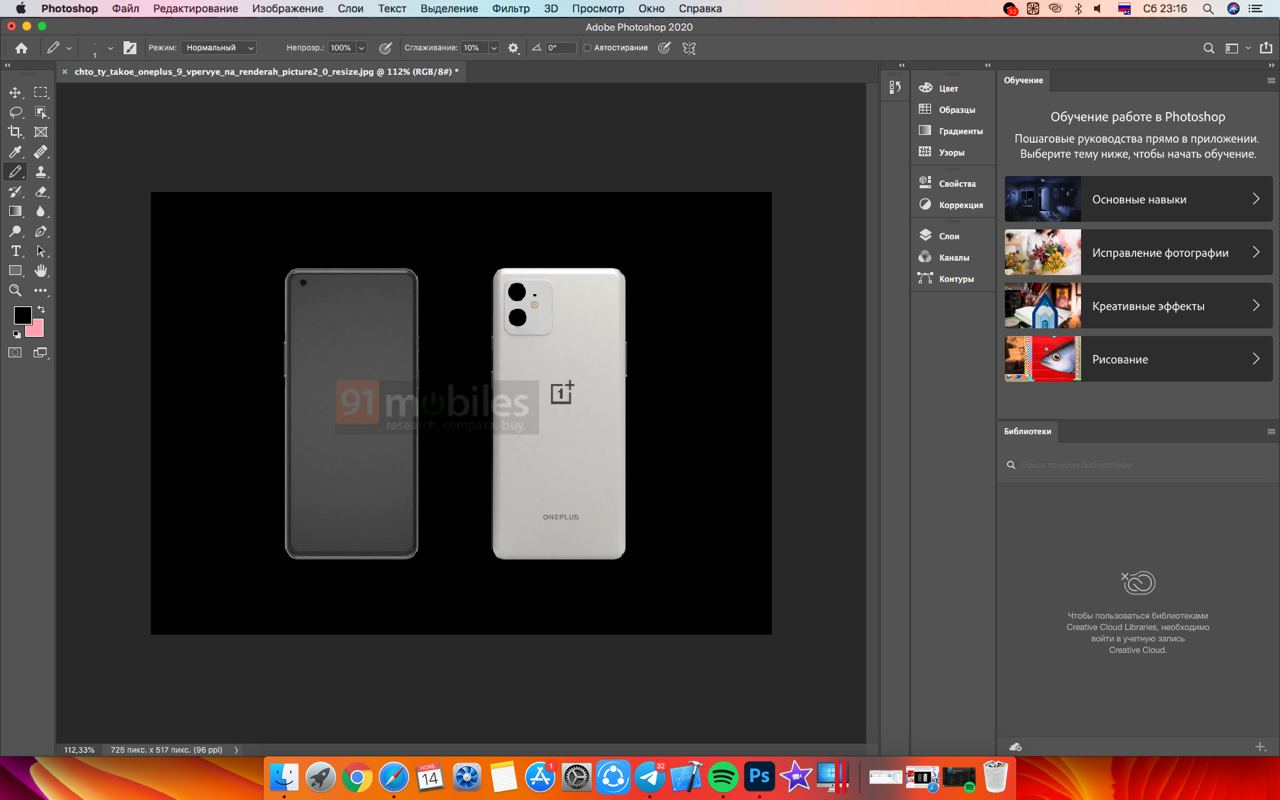1280x800 pixels.
Task: Open the Свойства properties panel
Action: click(x=946, y=183)
